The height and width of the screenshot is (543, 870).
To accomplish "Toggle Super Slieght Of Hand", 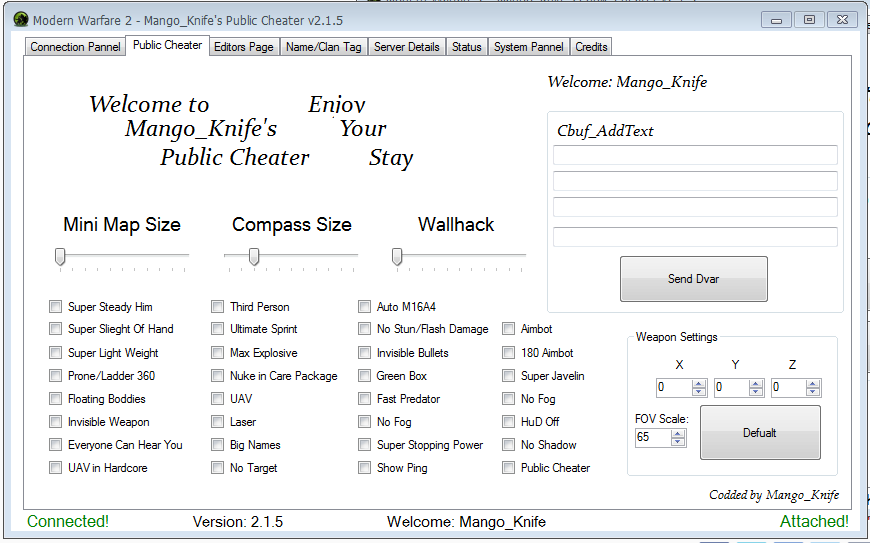I will click(55, 329).
